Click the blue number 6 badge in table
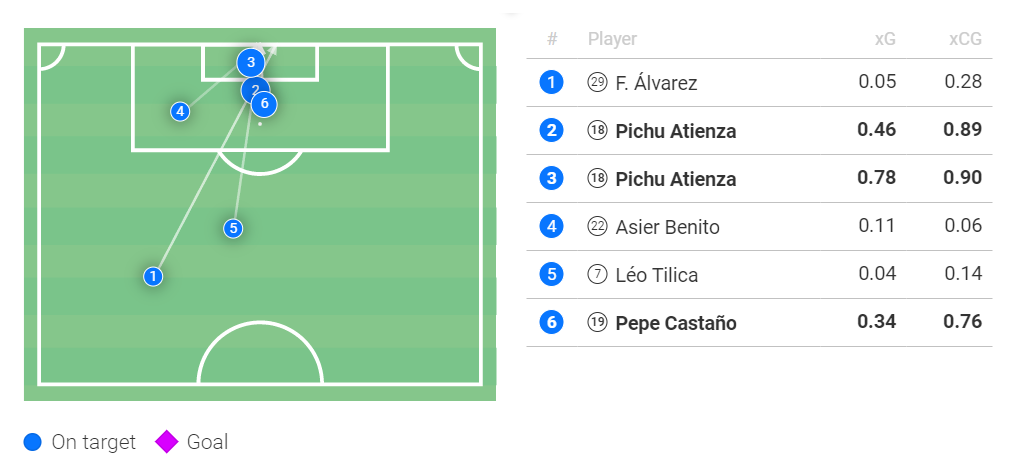This screenshot has width=1018, height=463. coord(550,323)
